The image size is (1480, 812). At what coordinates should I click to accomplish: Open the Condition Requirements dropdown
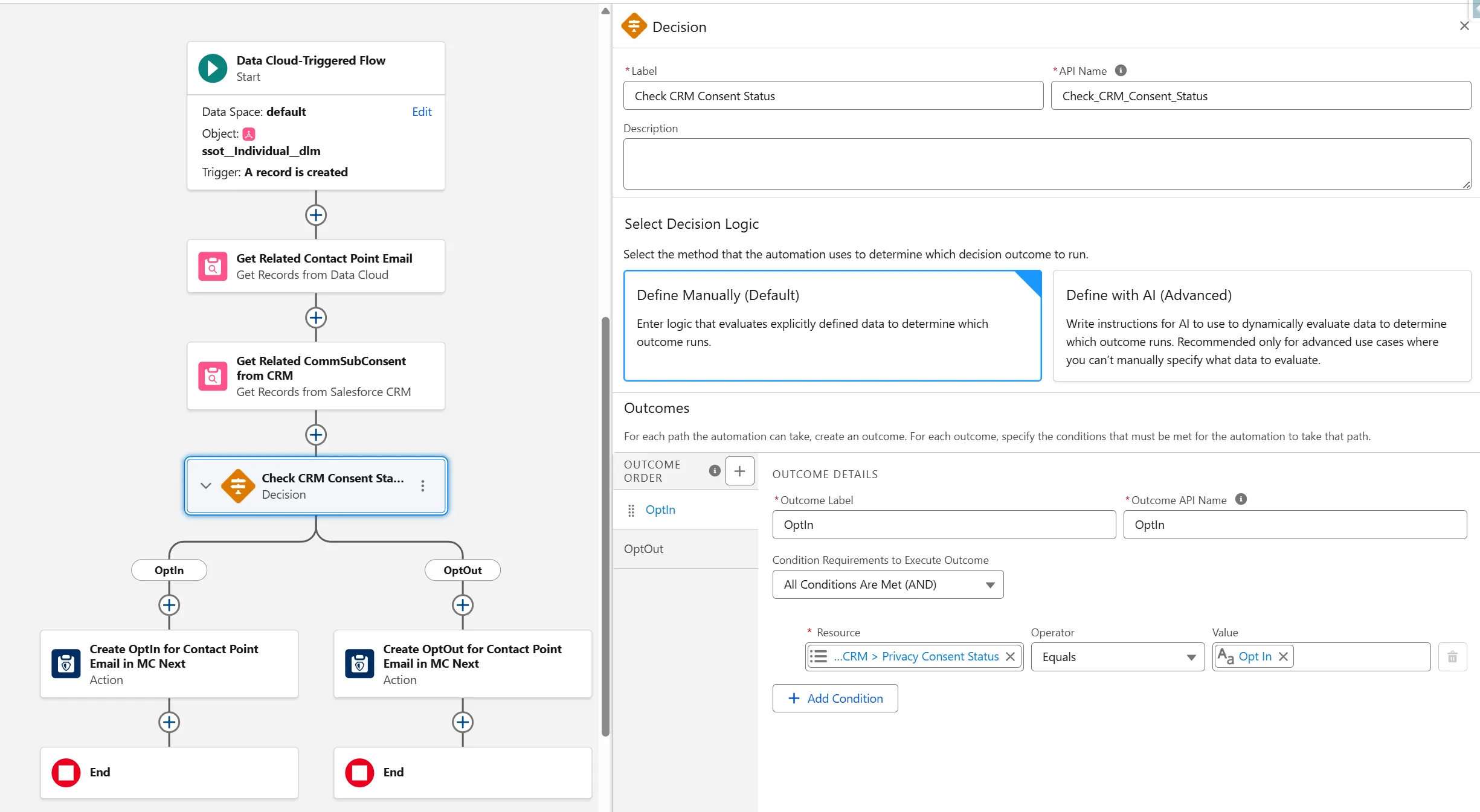point(888,584)
